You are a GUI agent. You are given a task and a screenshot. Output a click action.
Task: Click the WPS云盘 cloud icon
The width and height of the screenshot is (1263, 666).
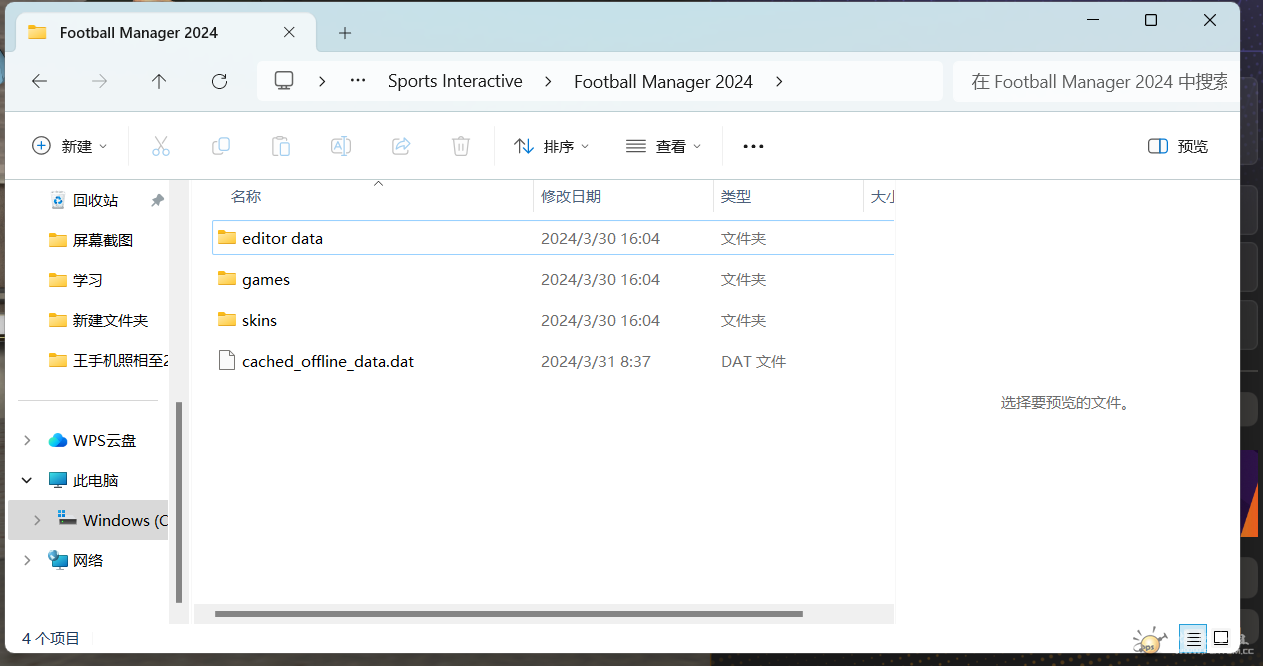pyautogui.click(x=58, y=440)
